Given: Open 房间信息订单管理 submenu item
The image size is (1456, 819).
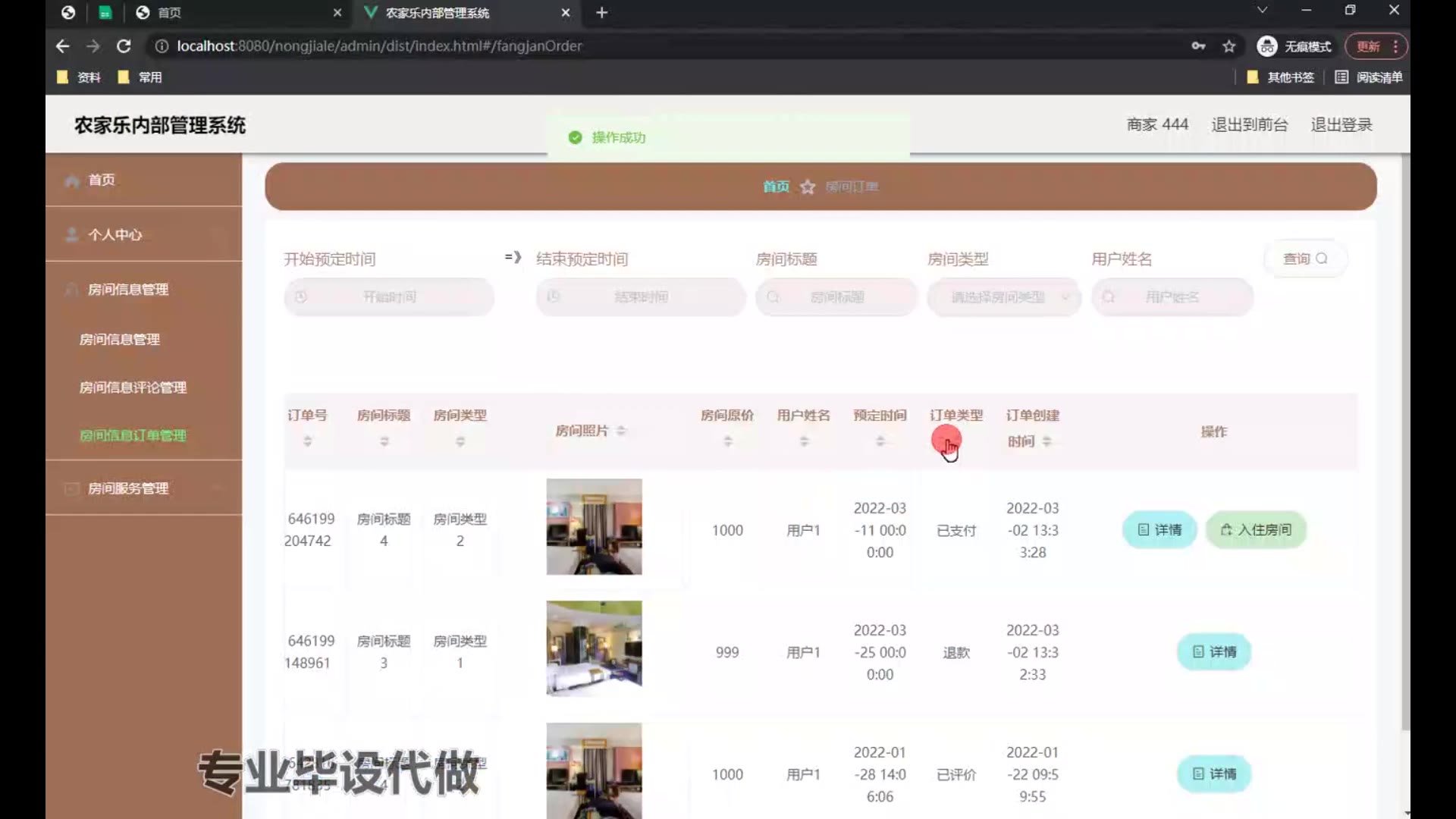Looking at the screenshot, I should tap(133, 435).
